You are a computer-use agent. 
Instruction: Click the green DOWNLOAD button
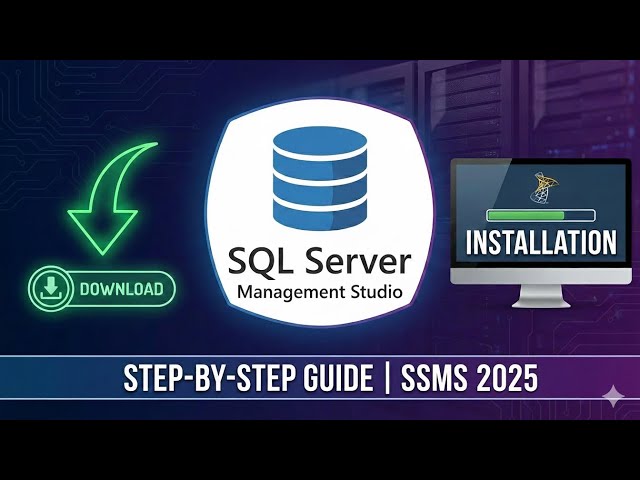(102, 288)
